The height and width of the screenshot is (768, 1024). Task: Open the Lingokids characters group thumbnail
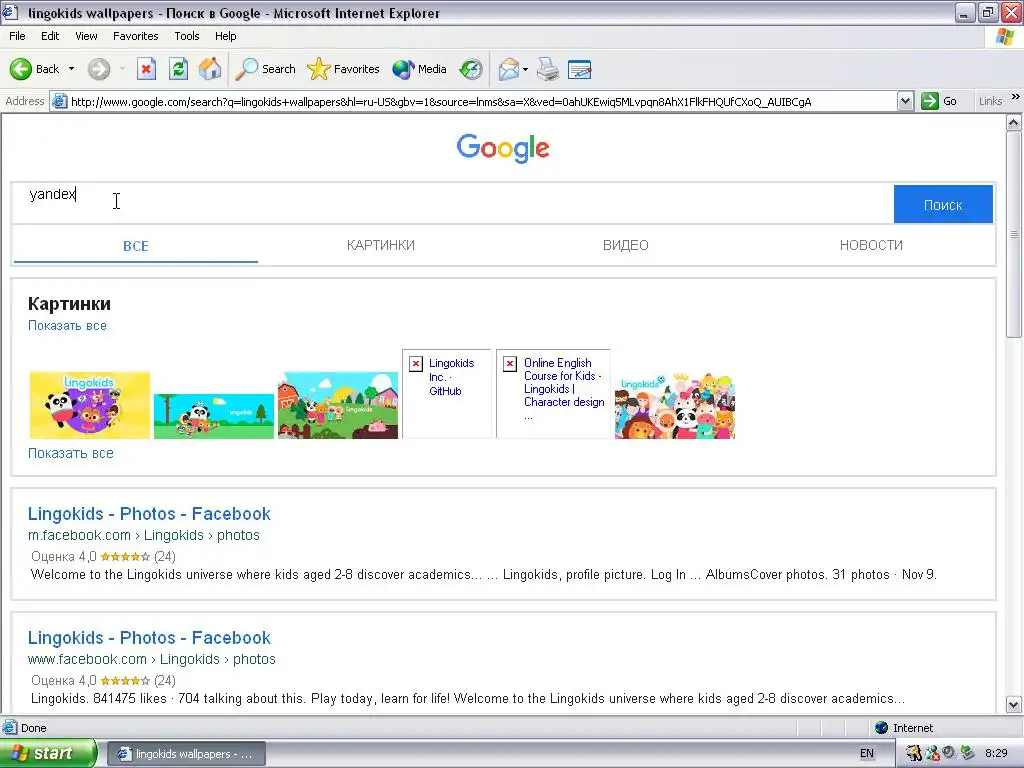tap(675, 406)
